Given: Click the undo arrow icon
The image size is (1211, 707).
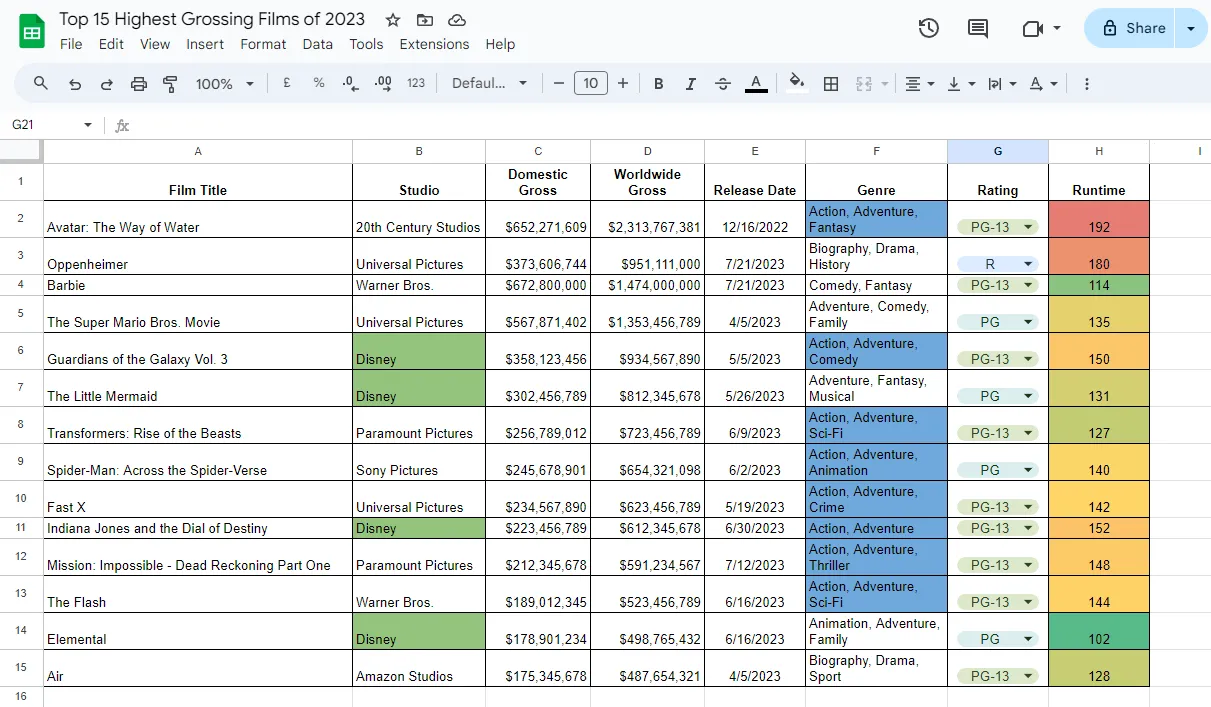Looking at the screenshot, I should [75, 84].
